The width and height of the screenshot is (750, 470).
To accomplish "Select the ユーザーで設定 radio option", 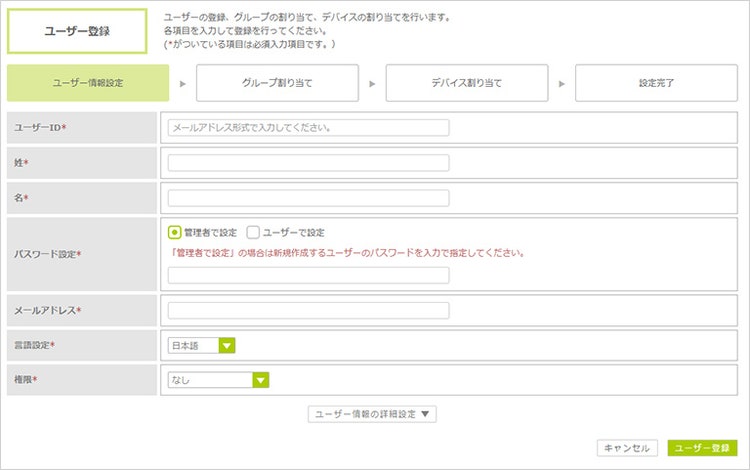I will click(253, 232).
